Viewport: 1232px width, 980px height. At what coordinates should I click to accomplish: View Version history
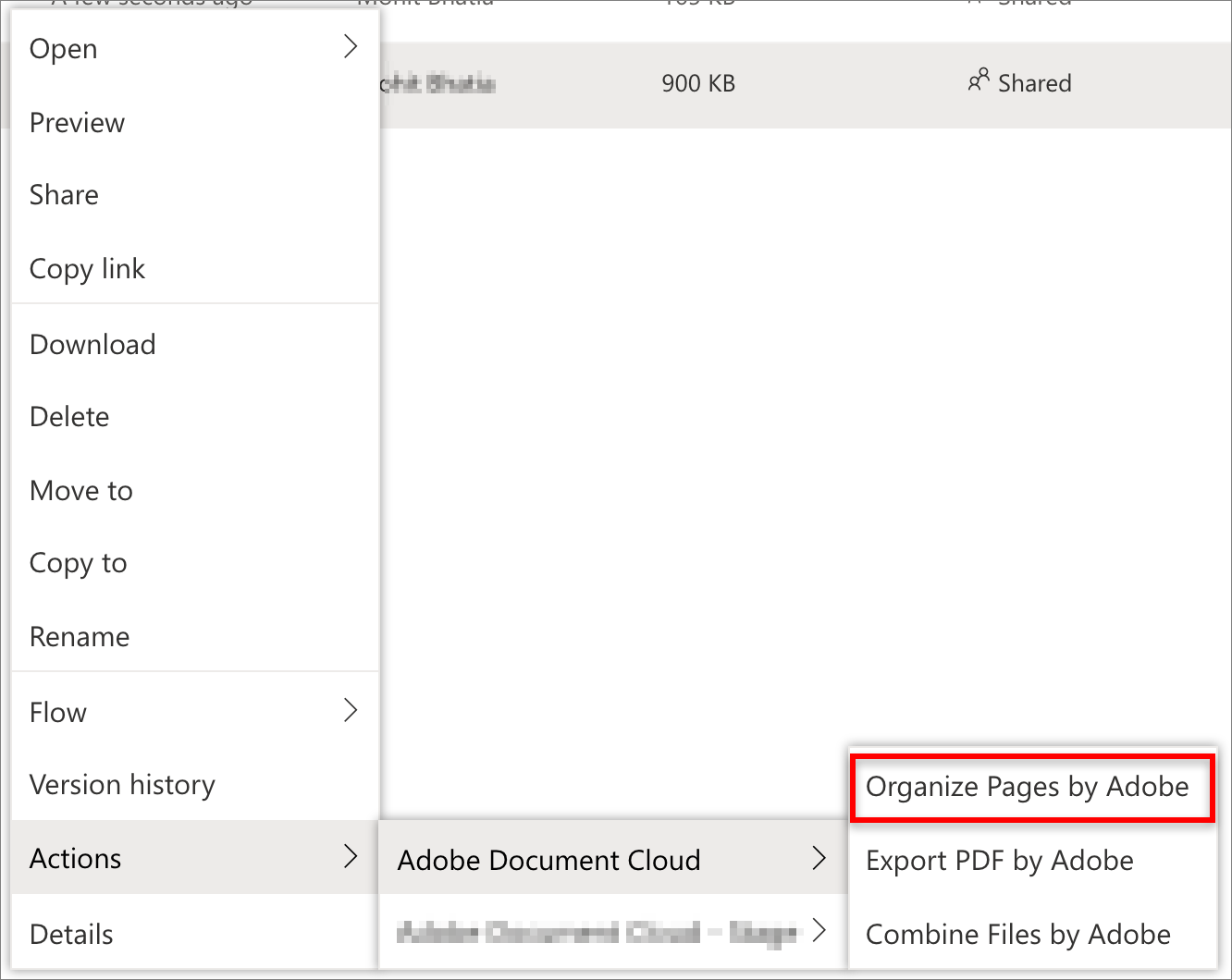(121, 784)
